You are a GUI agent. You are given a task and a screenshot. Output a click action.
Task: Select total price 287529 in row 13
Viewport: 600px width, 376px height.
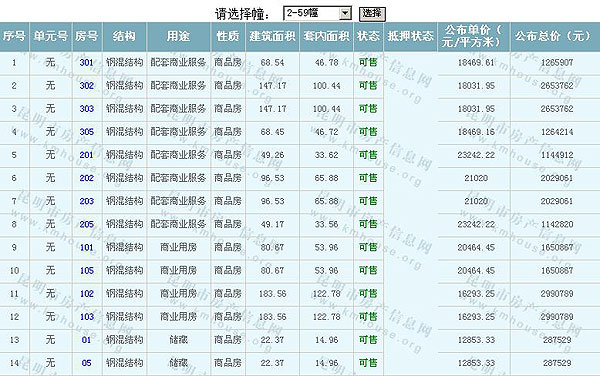coord(557,340)
